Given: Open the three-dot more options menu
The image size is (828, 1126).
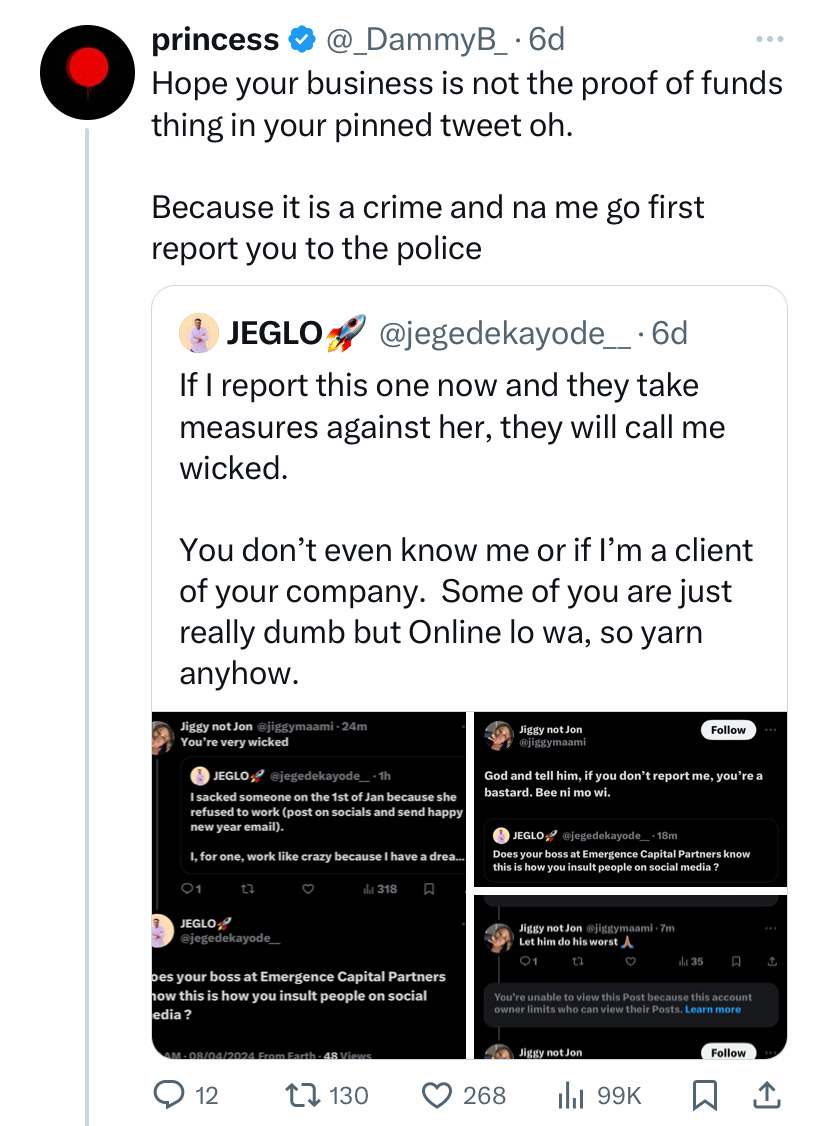Looking at the screenshot, I should [770, 39].
